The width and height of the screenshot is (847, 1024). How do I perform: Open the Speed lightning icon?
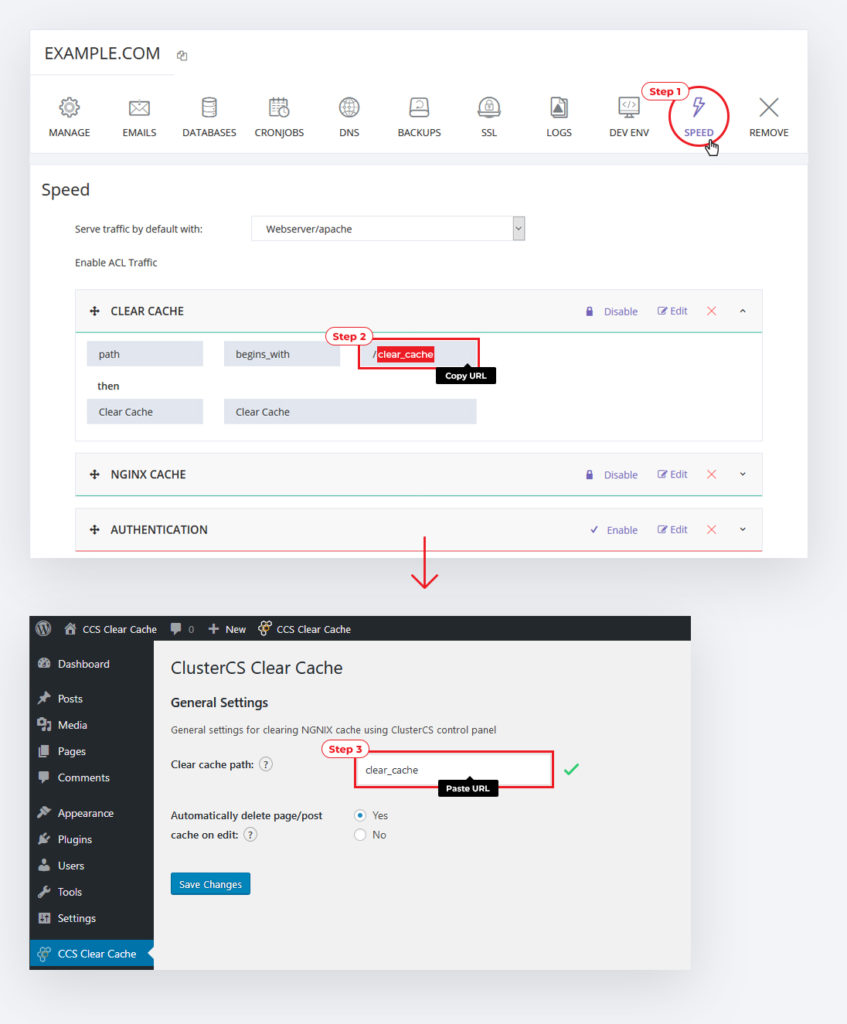click(x=699, y=107)
